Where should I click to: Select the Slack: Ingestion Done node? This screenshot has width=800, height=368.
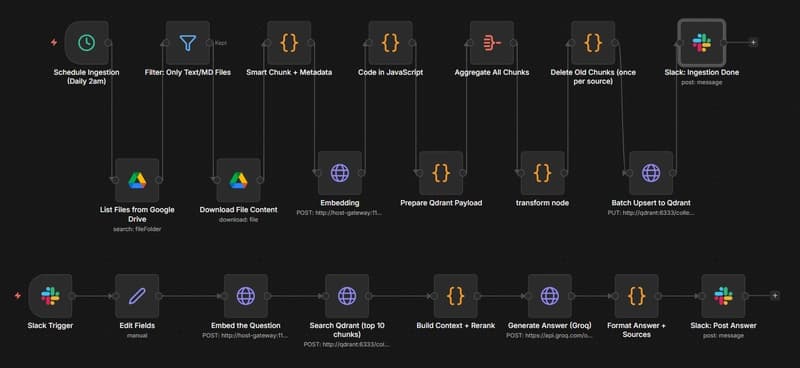pyautogui.click(x=702, y=43)
